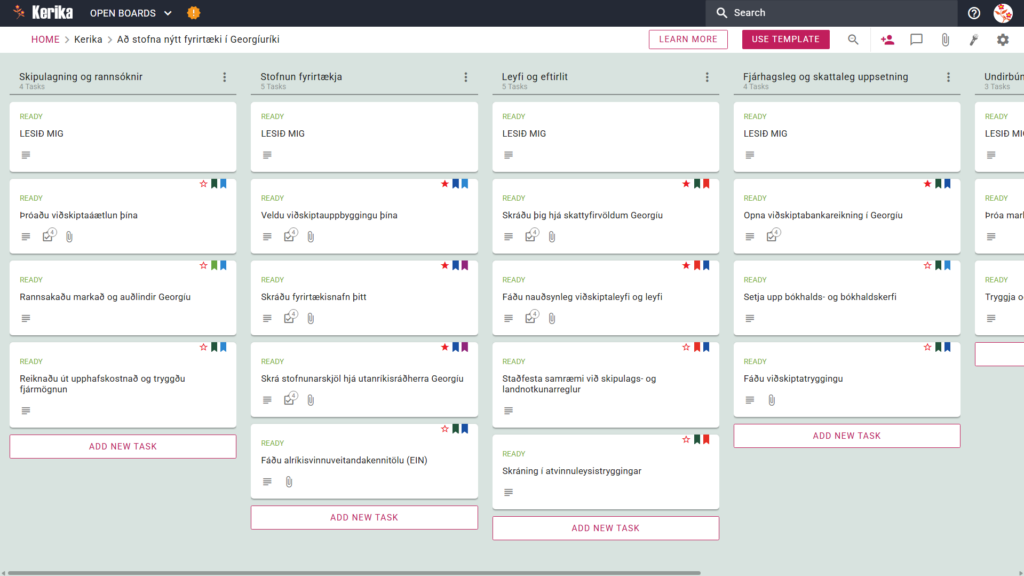The width and height of the screenshot is (1024, 576).
Task: Click board title Að stofna nýtt fyrirtæki í Georgíuríki
Action: coord(198,39)
